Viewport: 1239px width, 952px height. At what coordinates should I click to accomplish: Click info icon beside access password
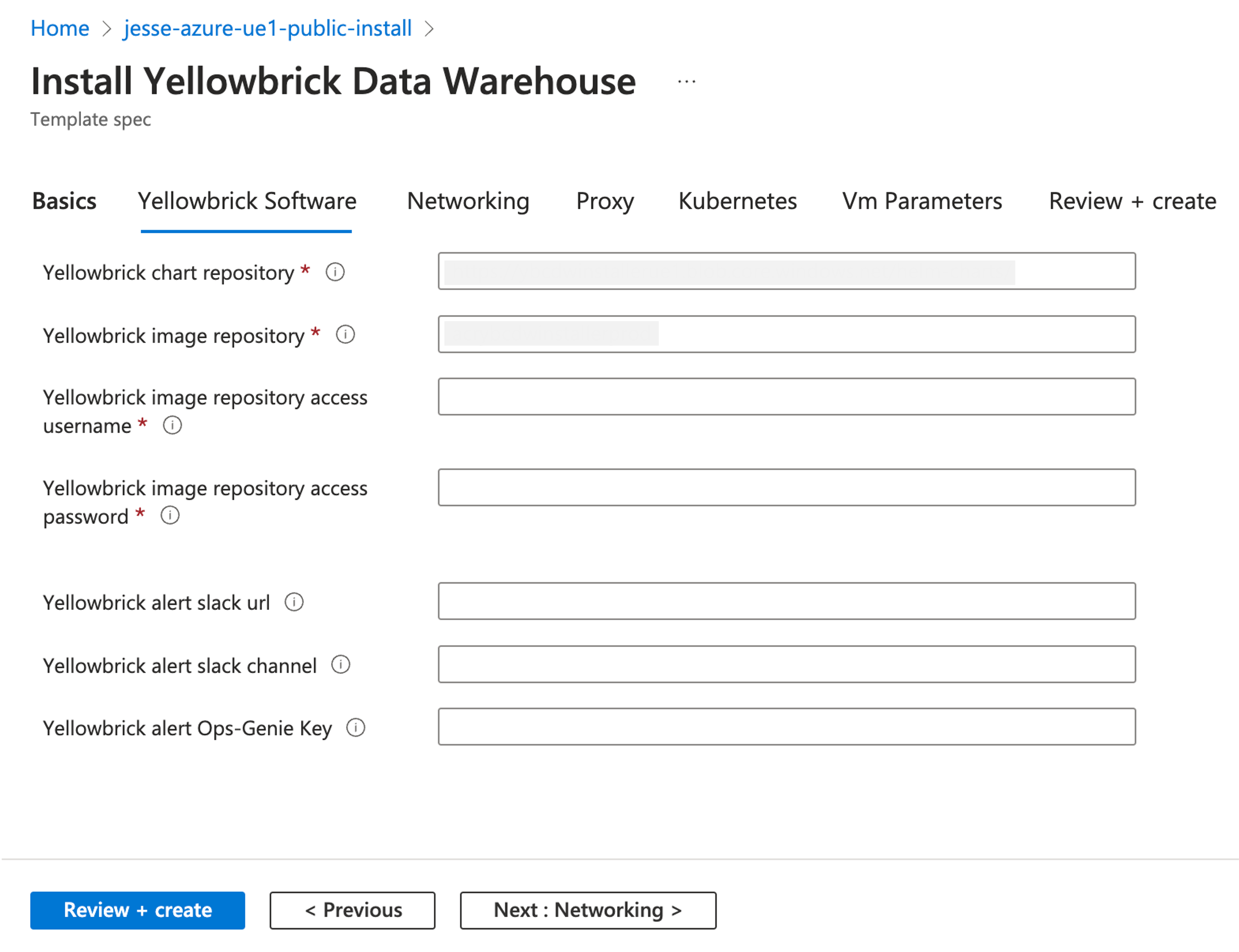point(170,516)
